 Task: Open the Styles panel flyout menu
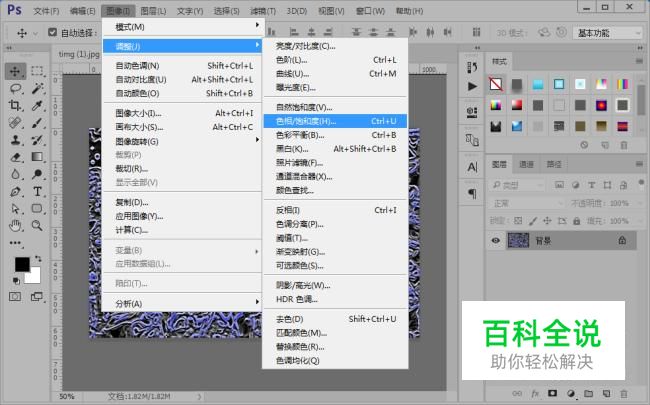[x=639, y=61]
